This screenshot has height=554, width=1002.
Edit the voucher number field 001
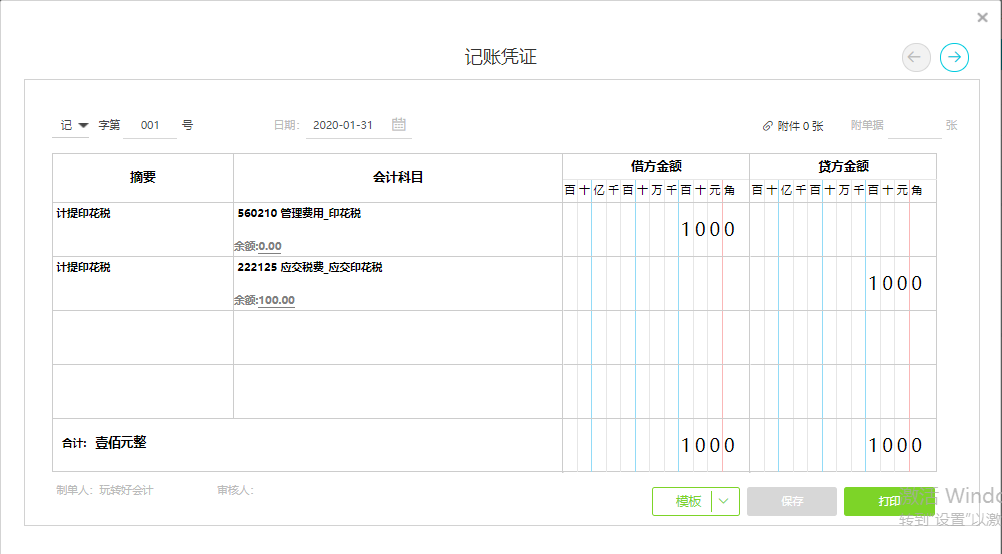tap(150, 125)
